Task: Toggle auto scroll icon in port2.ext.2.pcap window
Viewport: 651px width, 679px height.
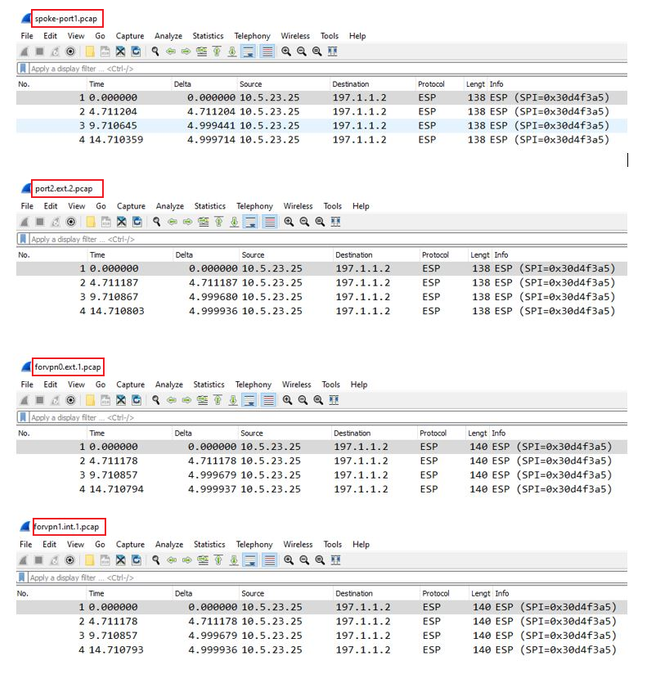Action: [251, 222]
